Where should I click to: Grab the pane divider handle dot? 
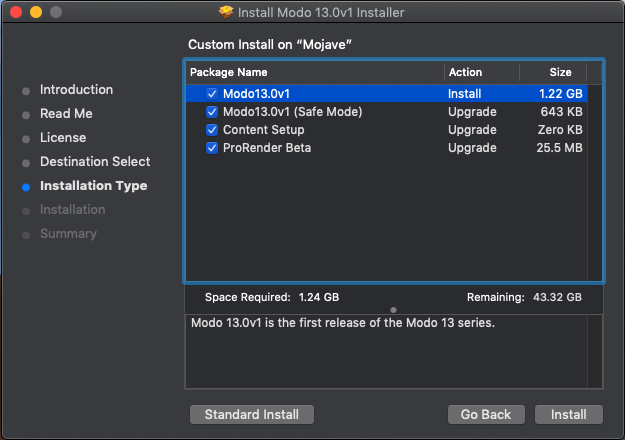[x=394, y=309]
